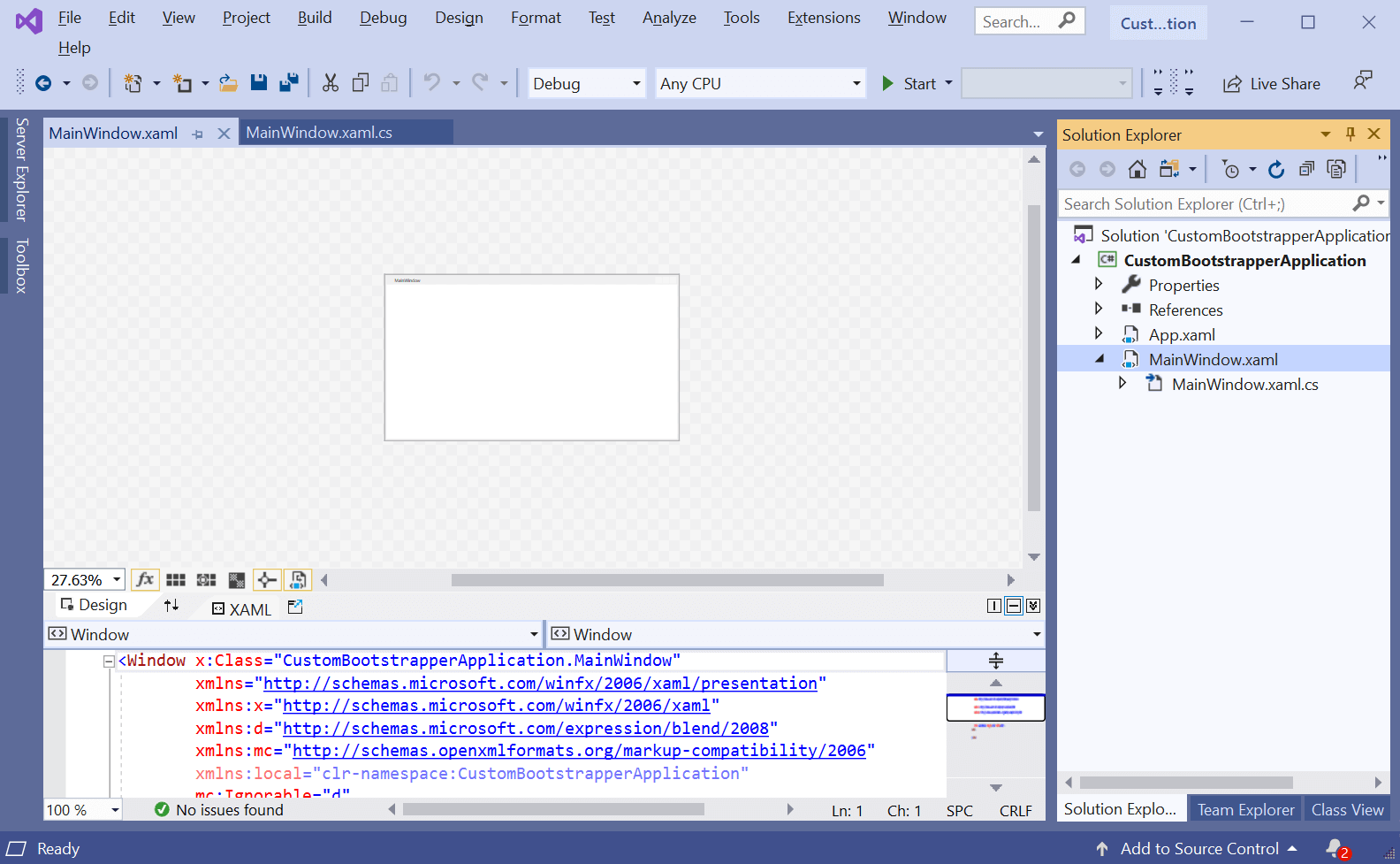This screenshot has width=1400, height=864.
Task: Click the Cut scissors icon
Action: coord(331,83)
